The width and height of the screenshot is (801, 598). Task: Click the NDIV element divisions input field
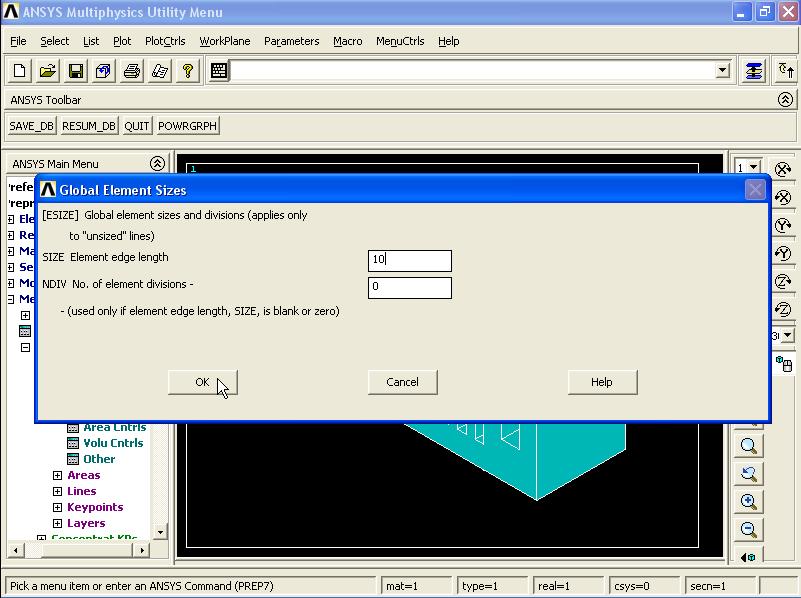409,287
